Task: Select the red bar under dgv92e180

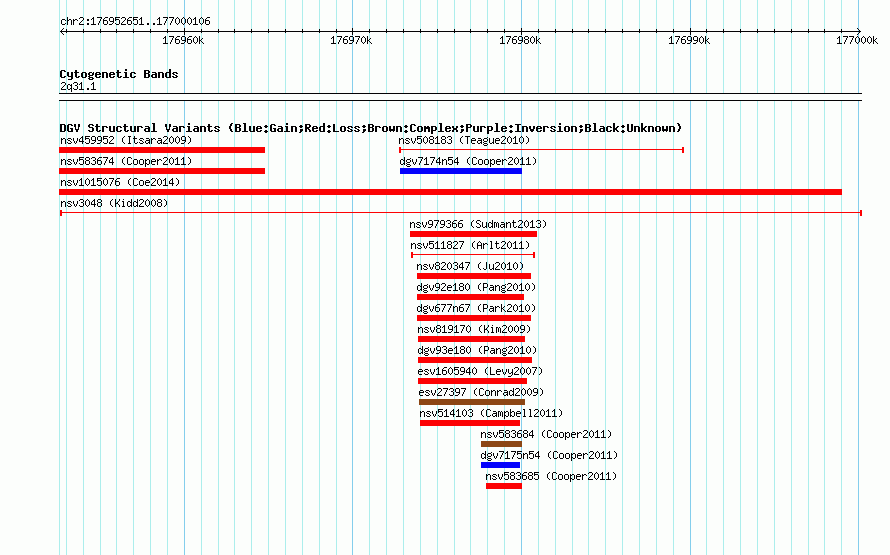Action: (x=470, y=297)
